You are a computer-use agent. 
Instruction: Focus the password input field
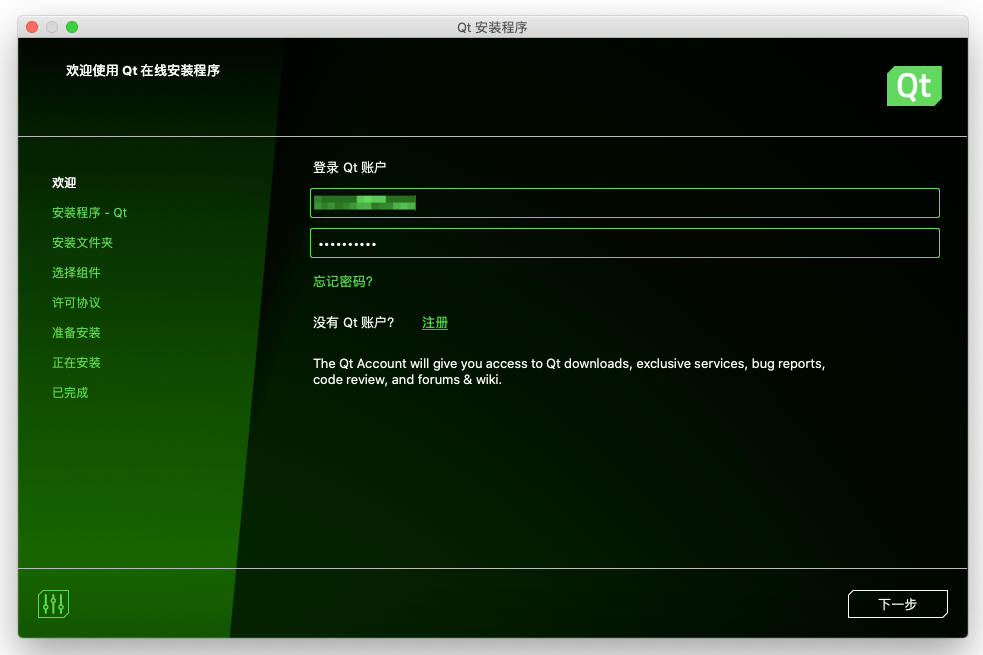coord(624,243)
